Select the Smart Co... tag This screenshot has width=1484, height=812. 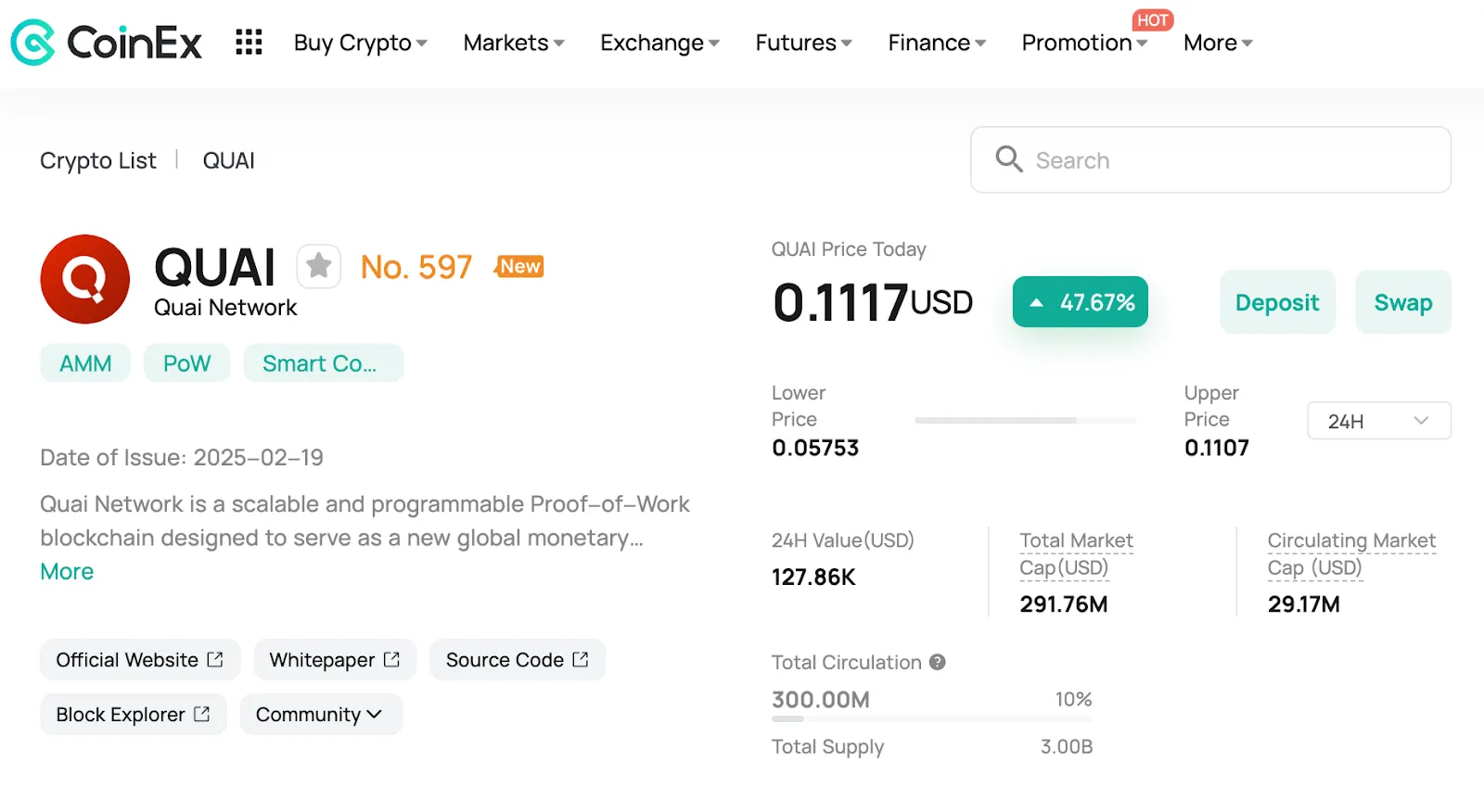(323, 363)
